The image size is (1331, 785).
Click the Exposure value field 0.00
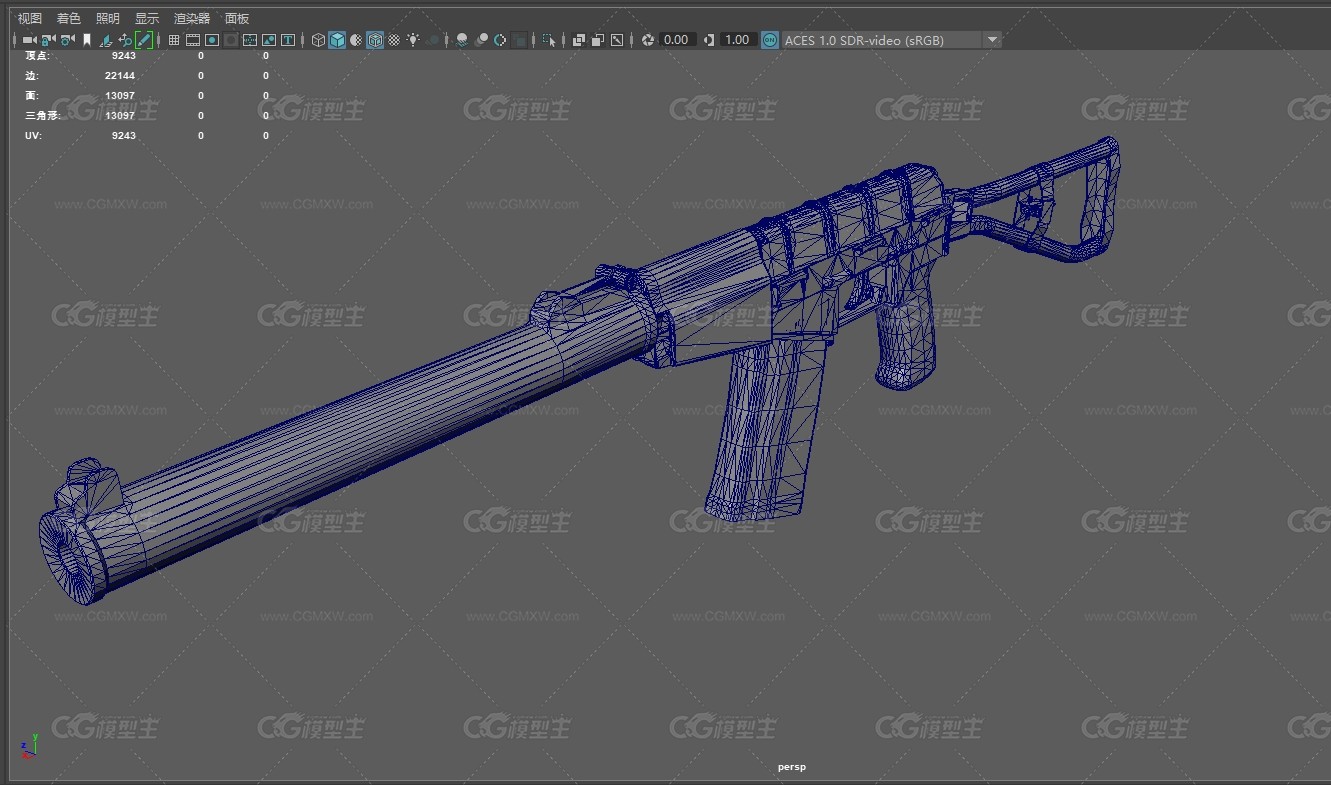(677, 40)
